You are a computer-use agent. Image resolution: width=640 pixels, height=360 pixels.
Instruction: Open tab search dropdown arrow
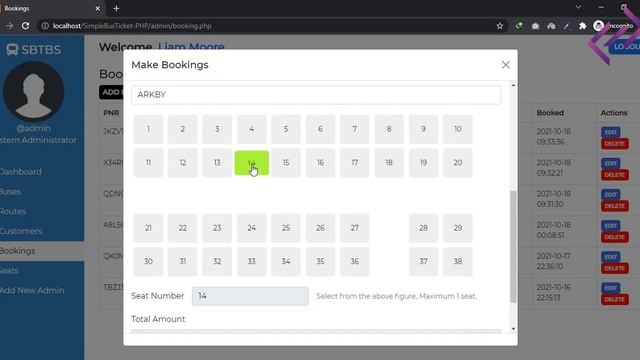tap(578, 7)
